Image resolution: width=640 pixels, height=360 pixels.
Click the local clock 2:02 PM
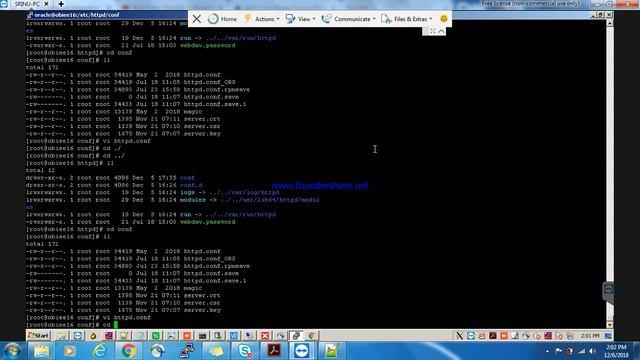(616, 351)
